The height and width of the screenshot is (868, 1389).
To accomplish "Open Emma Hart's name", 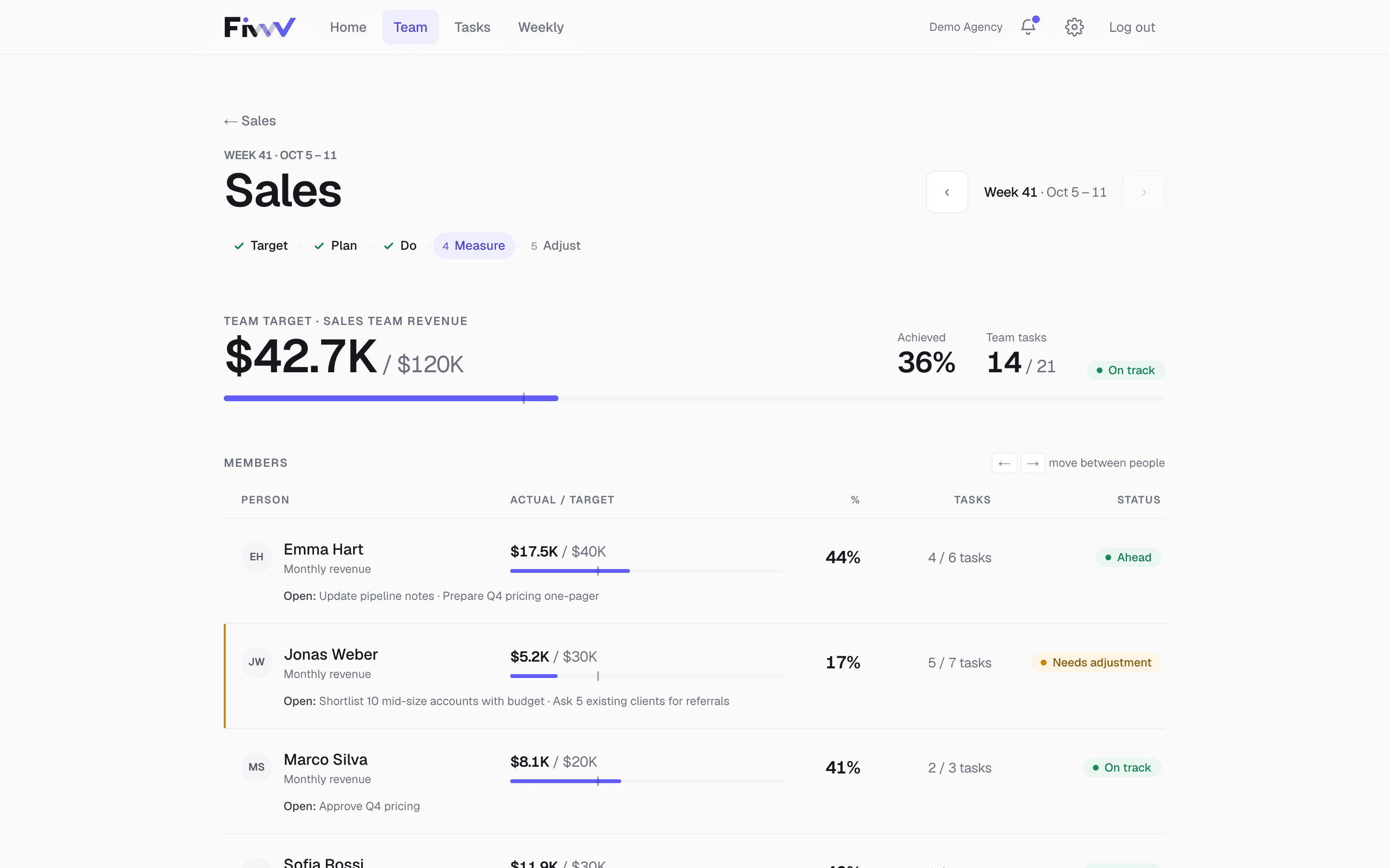I will [323, 549].
